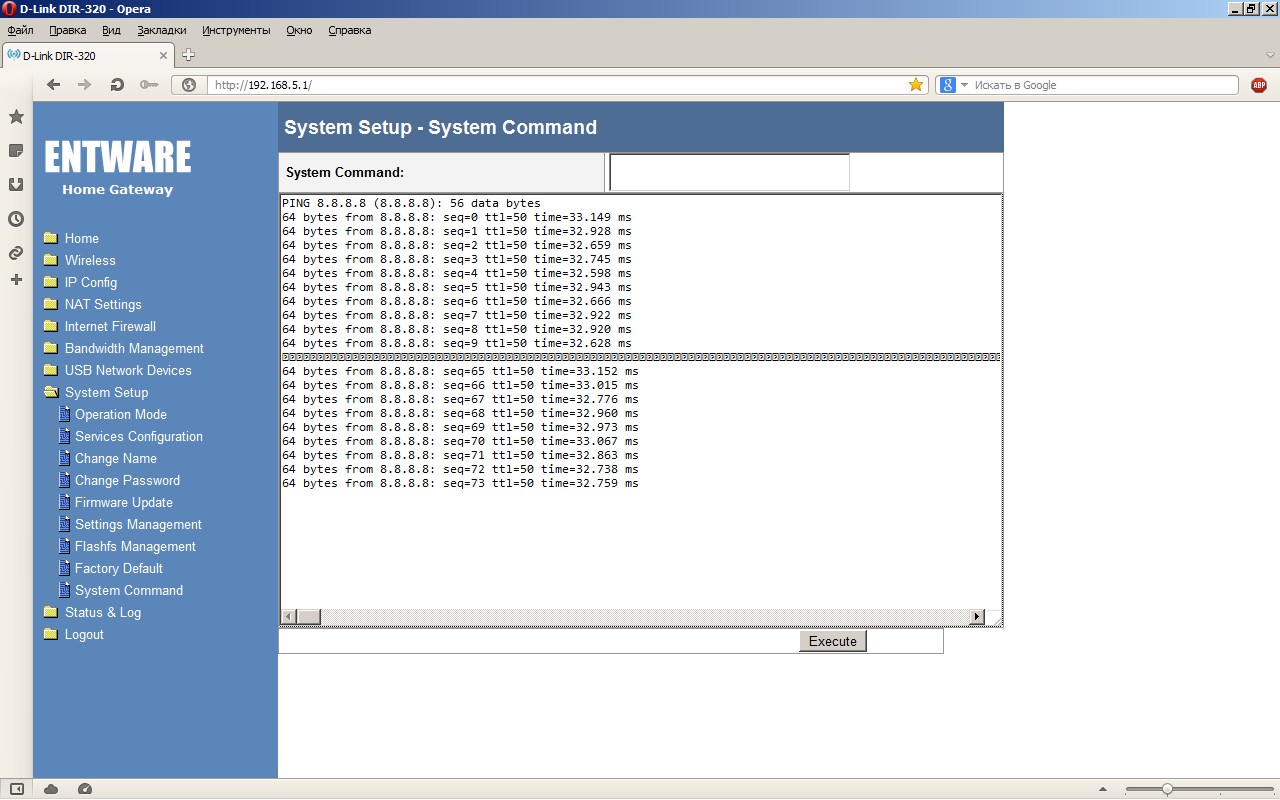Screen dimensions: 1280x800
Task: Click the ping output line with seq=73
Action: [460, 483]
